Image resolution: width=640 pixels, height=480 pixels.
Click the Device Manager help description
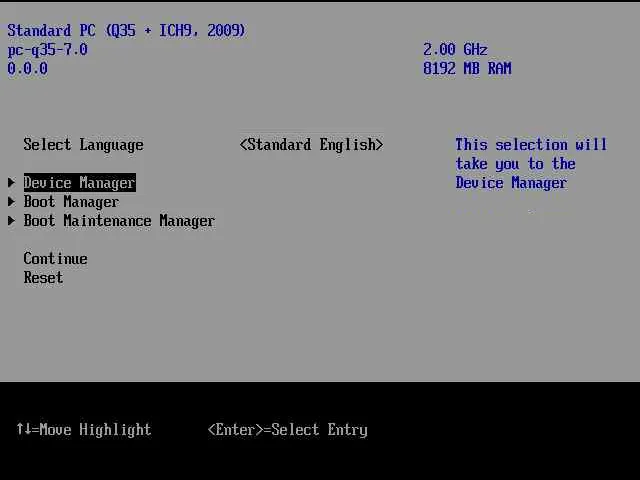[x=531, y=164]
